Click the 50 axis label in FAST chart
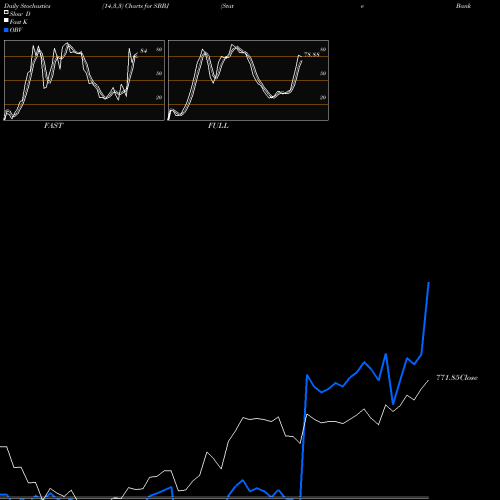 (159, 73)
